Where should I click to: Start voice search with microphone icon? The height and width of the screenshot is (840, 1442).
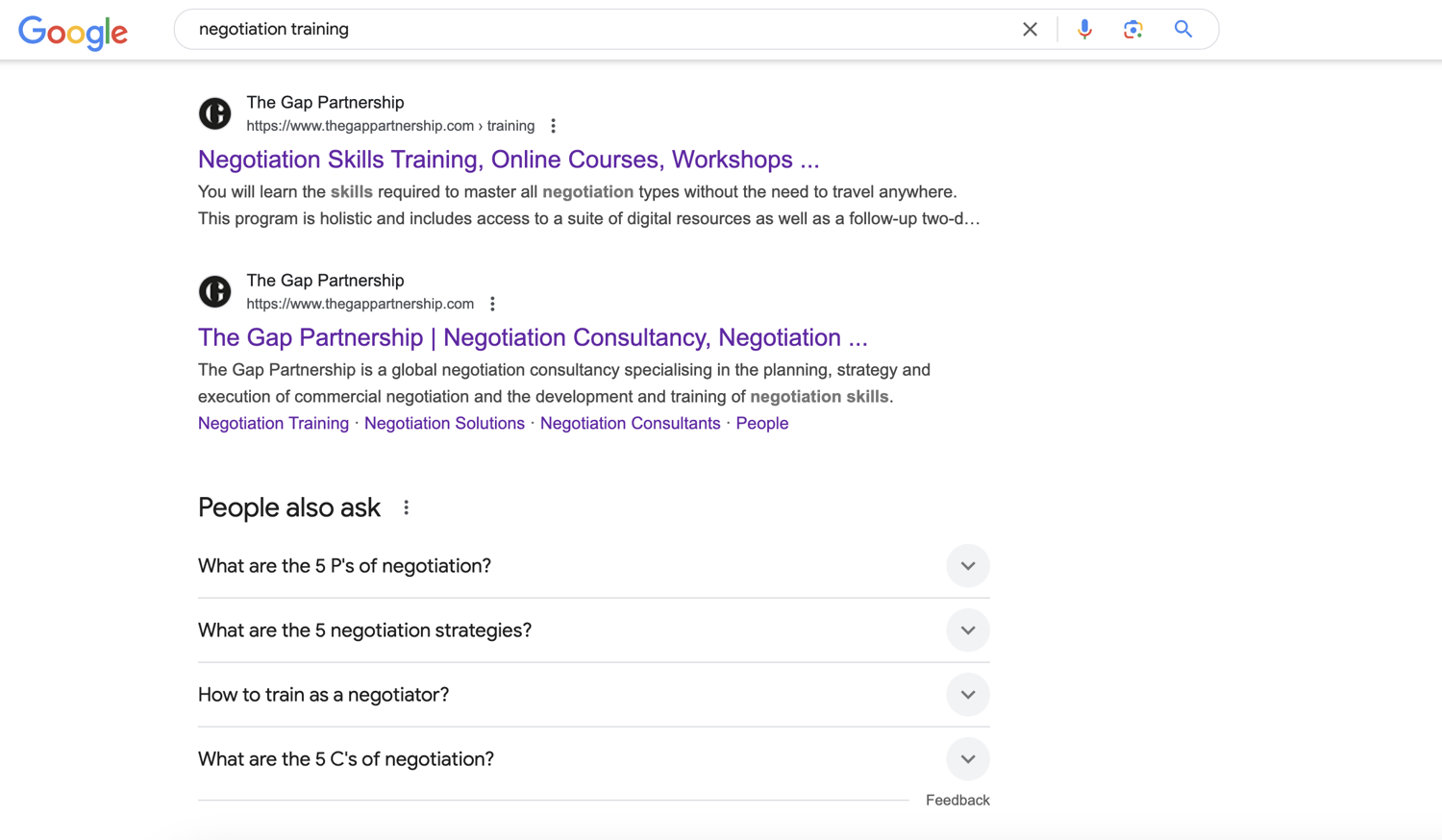pos(1084,30)
